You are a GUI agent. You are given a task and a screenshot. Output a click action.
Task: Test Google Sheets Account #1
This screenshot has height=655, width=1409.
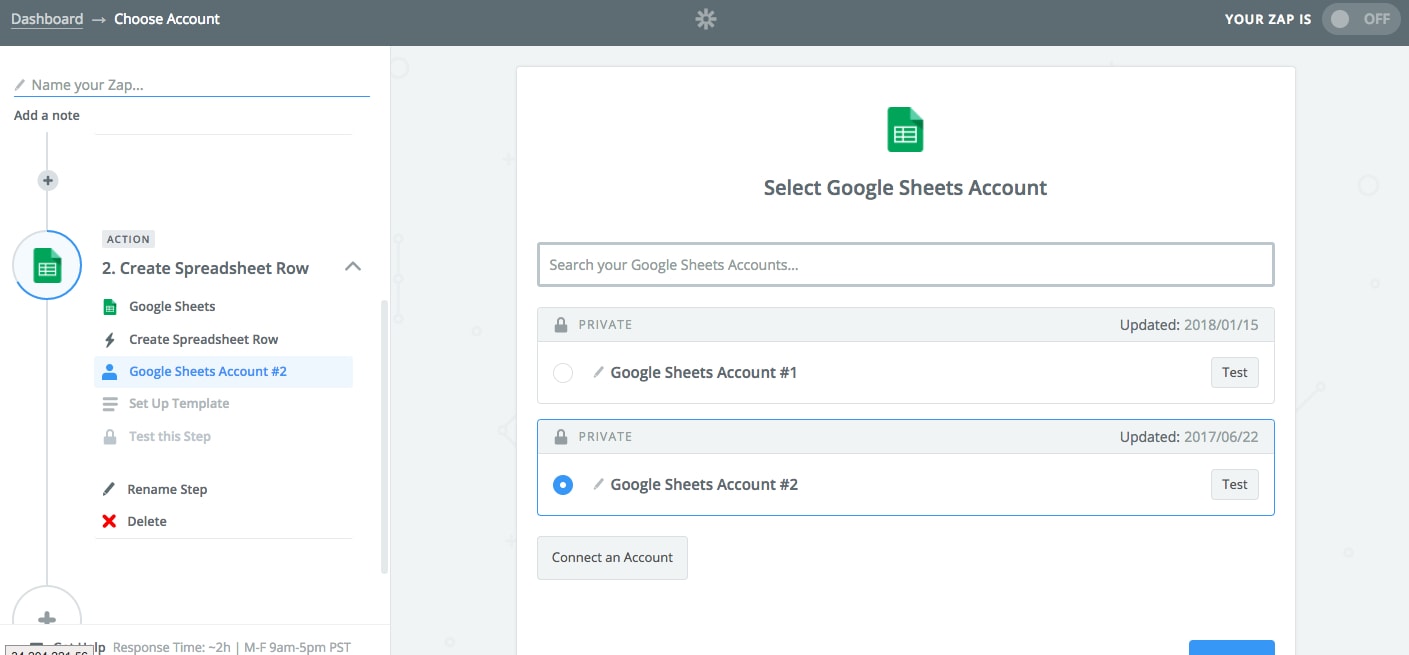coord(1235,373)
